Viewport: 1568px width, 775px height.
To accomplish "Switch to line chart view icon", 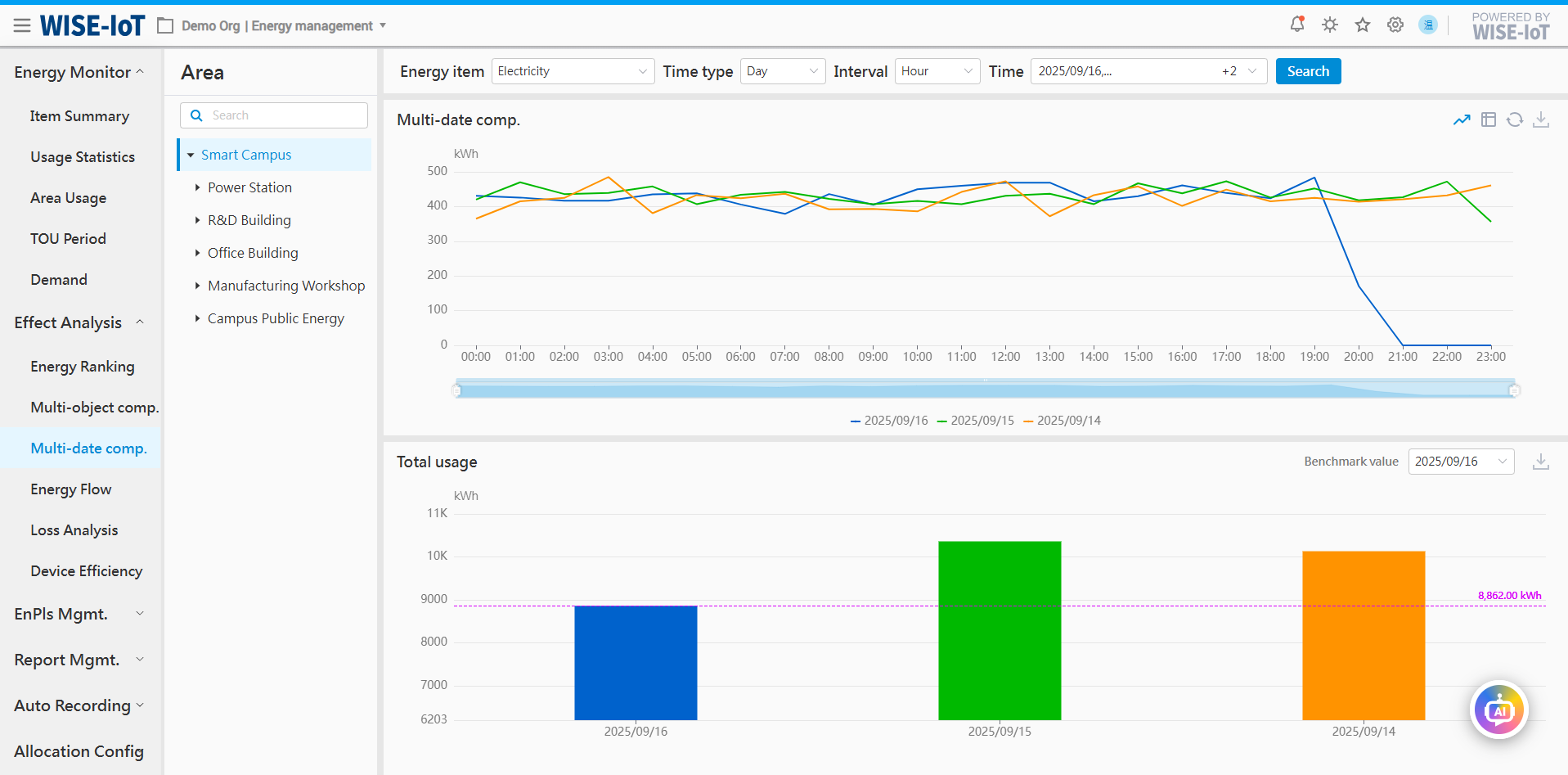I will [x=1462, y=120].
